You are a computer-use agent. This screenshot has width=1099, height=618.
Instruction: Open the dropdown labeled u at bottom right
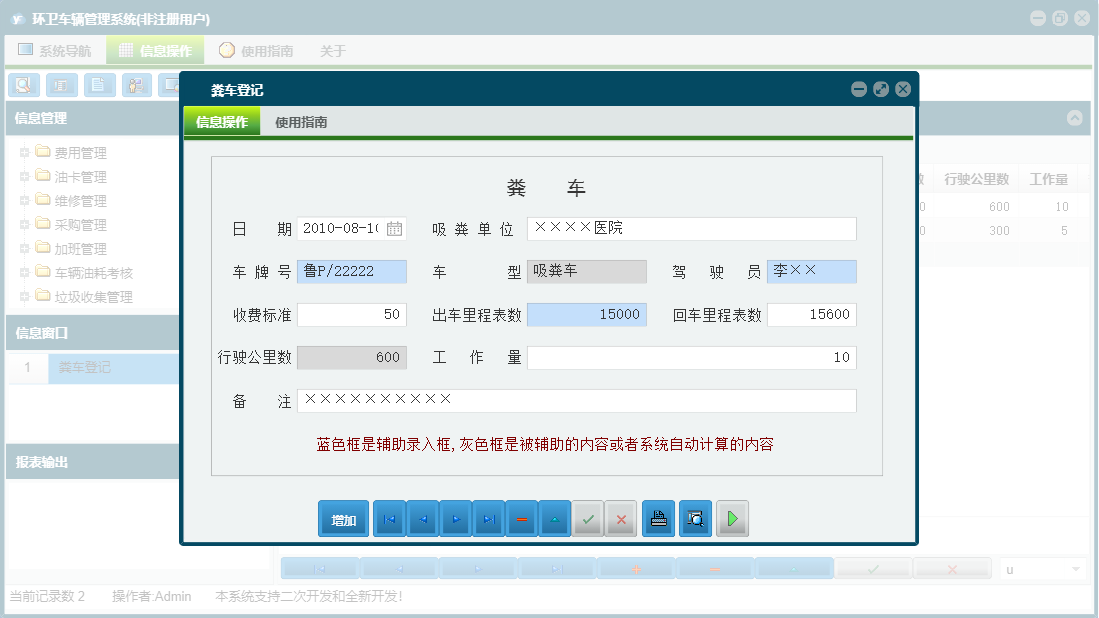[x=1040, y=567]
